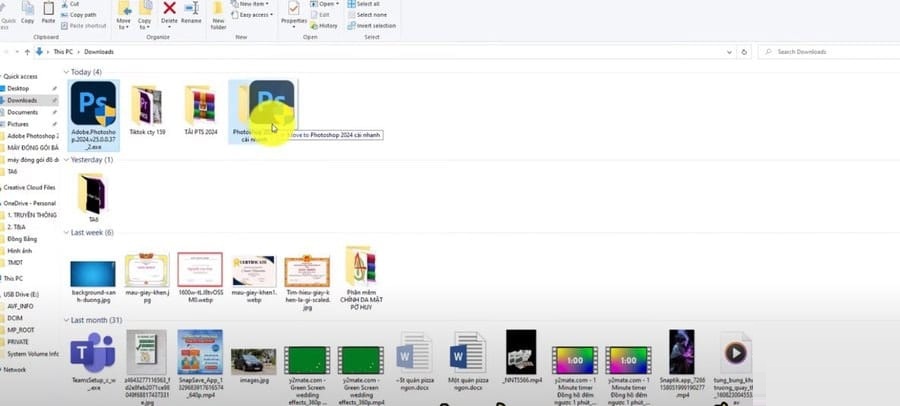Click the Paste shortcut option
This screenshot has height=406, width=900.
click(x=83, y=26)
